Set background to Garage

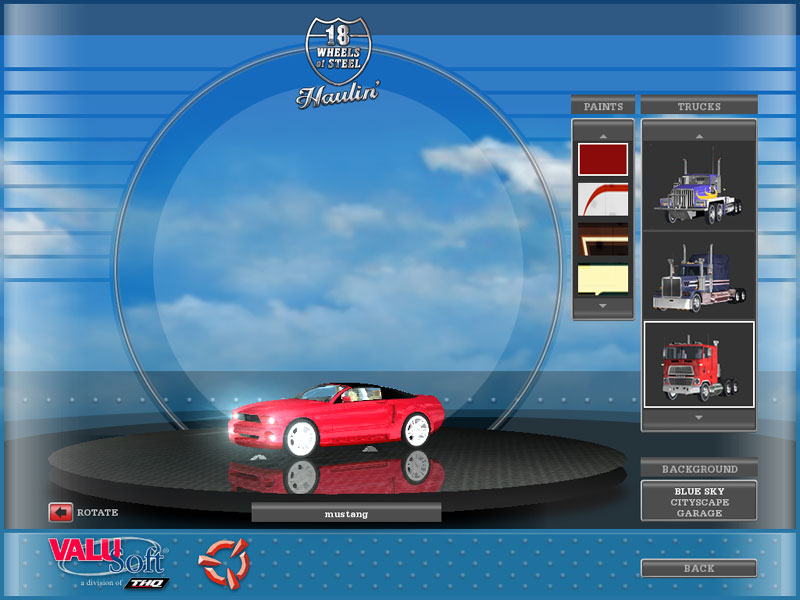pyautogui.click(x=699, y=513)
